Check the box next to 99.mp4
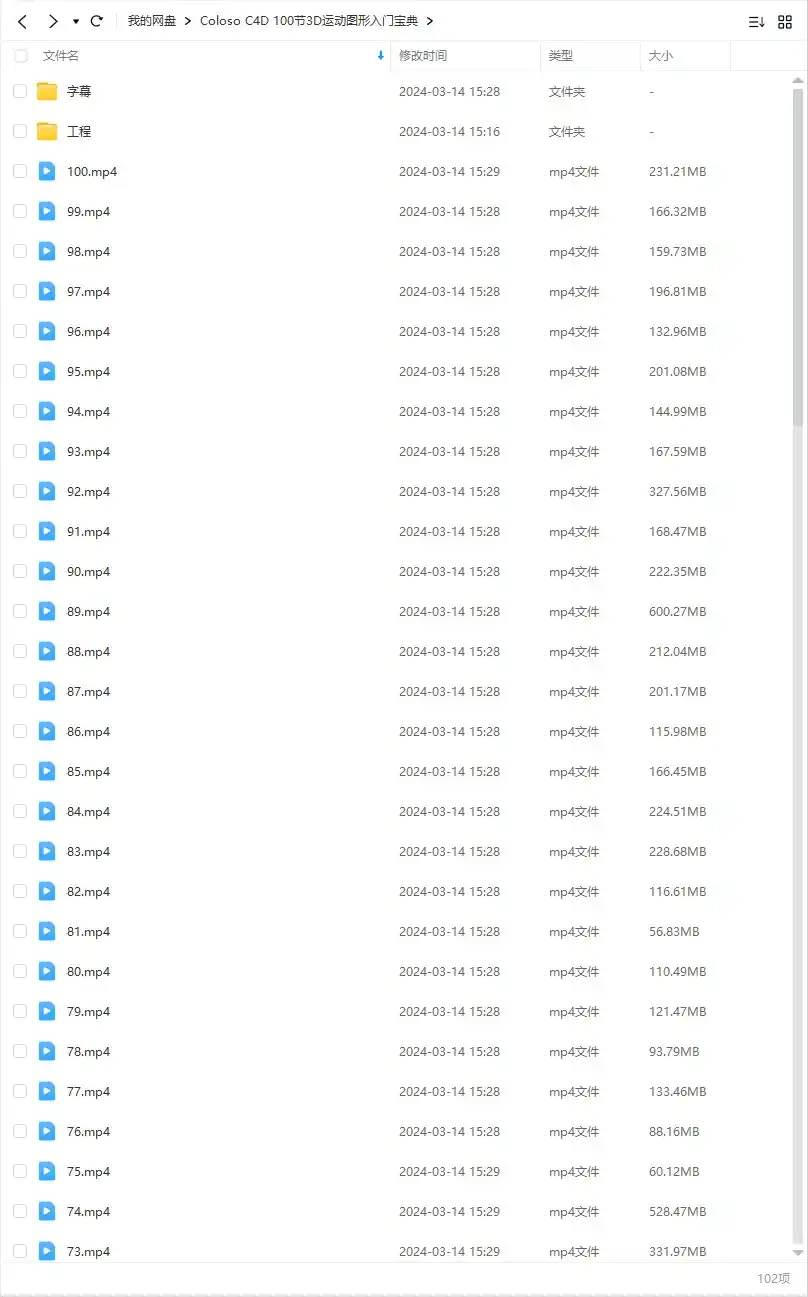The image size is (808, 1297). 20,212
